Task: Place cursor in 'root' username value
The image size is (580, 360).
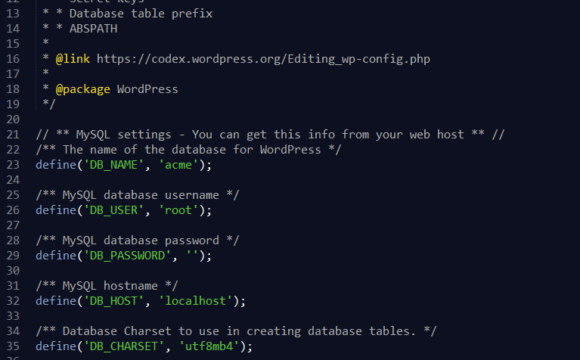Action: tap(178, 210)
